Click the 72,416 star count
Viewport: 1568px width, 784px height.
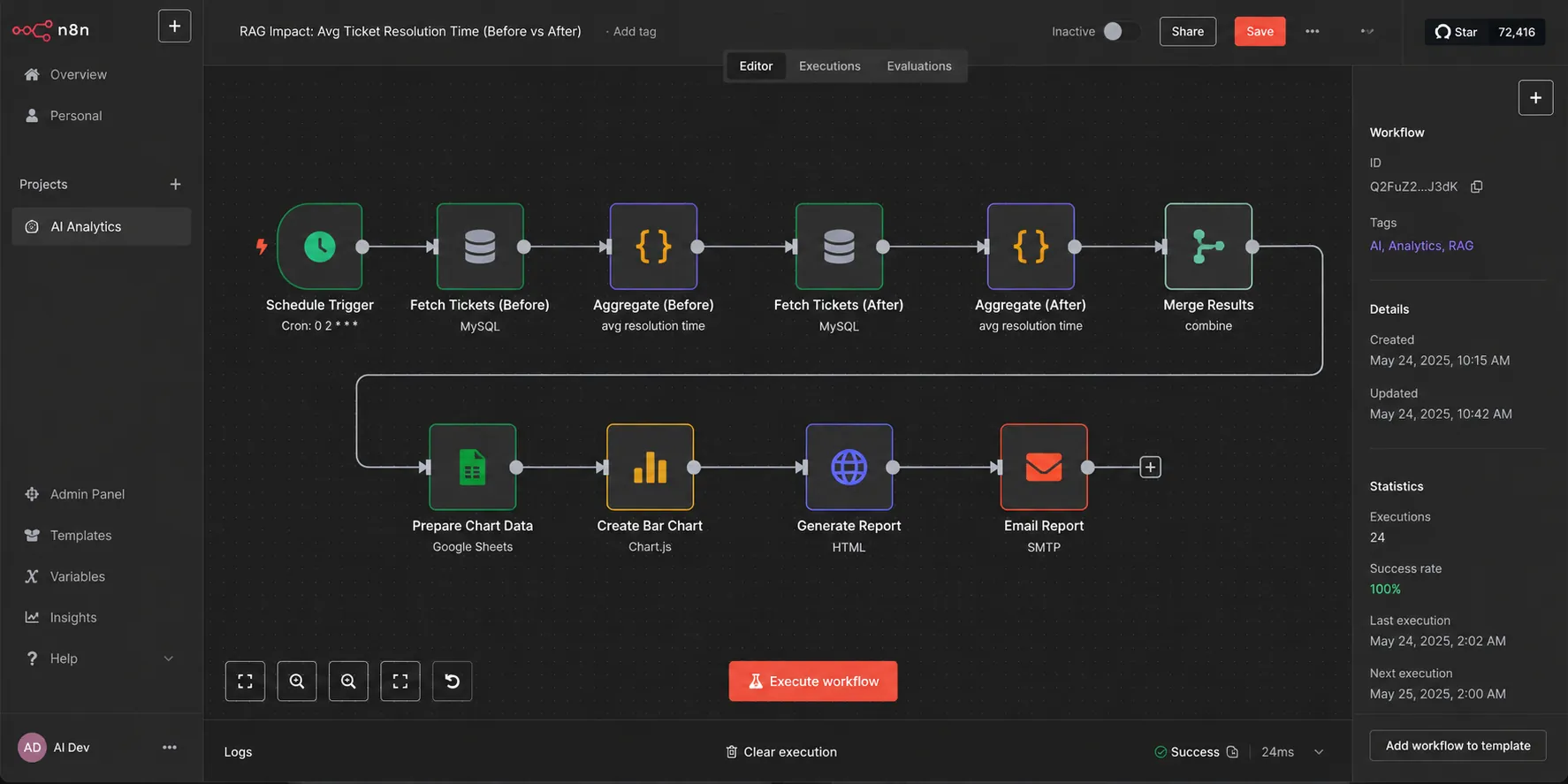[x=1516, y=32]
